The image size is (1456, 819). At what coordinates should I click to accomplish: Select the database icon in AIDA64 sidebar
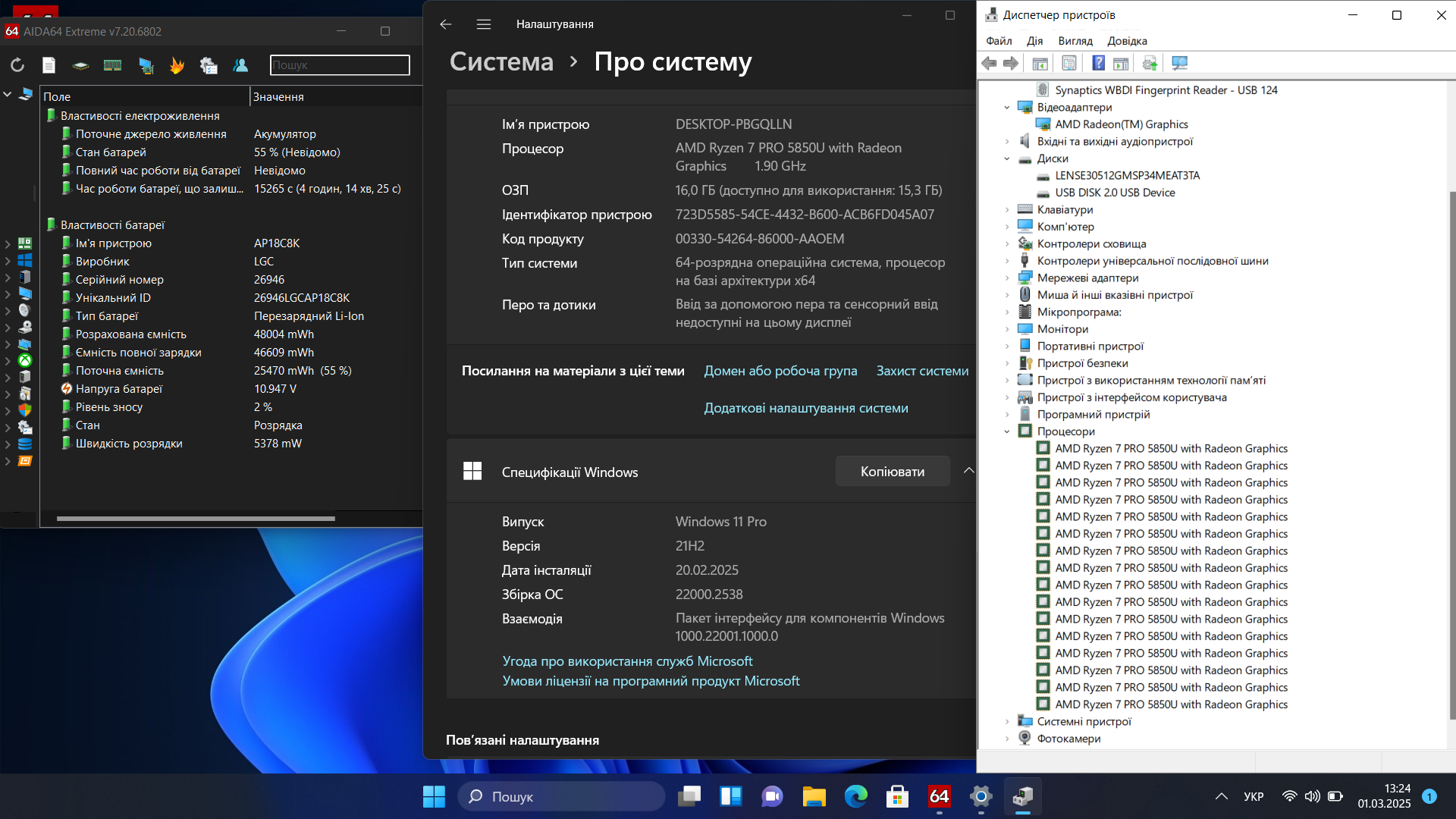pyautogui.click(x=25, y=444)
